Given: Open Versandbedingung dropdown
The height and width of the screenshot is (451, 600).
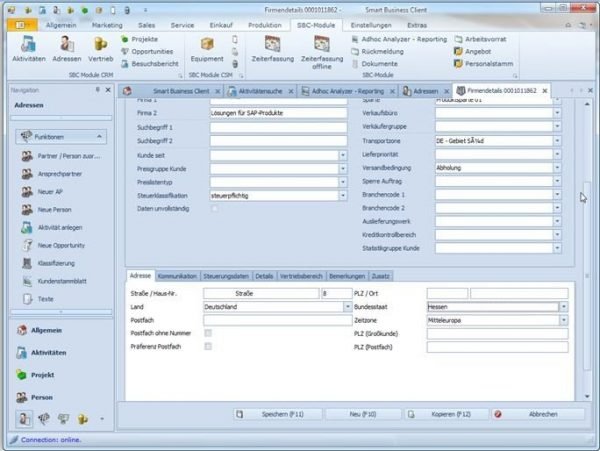Looking at the screenshot, I should click(x=557, y=168).
